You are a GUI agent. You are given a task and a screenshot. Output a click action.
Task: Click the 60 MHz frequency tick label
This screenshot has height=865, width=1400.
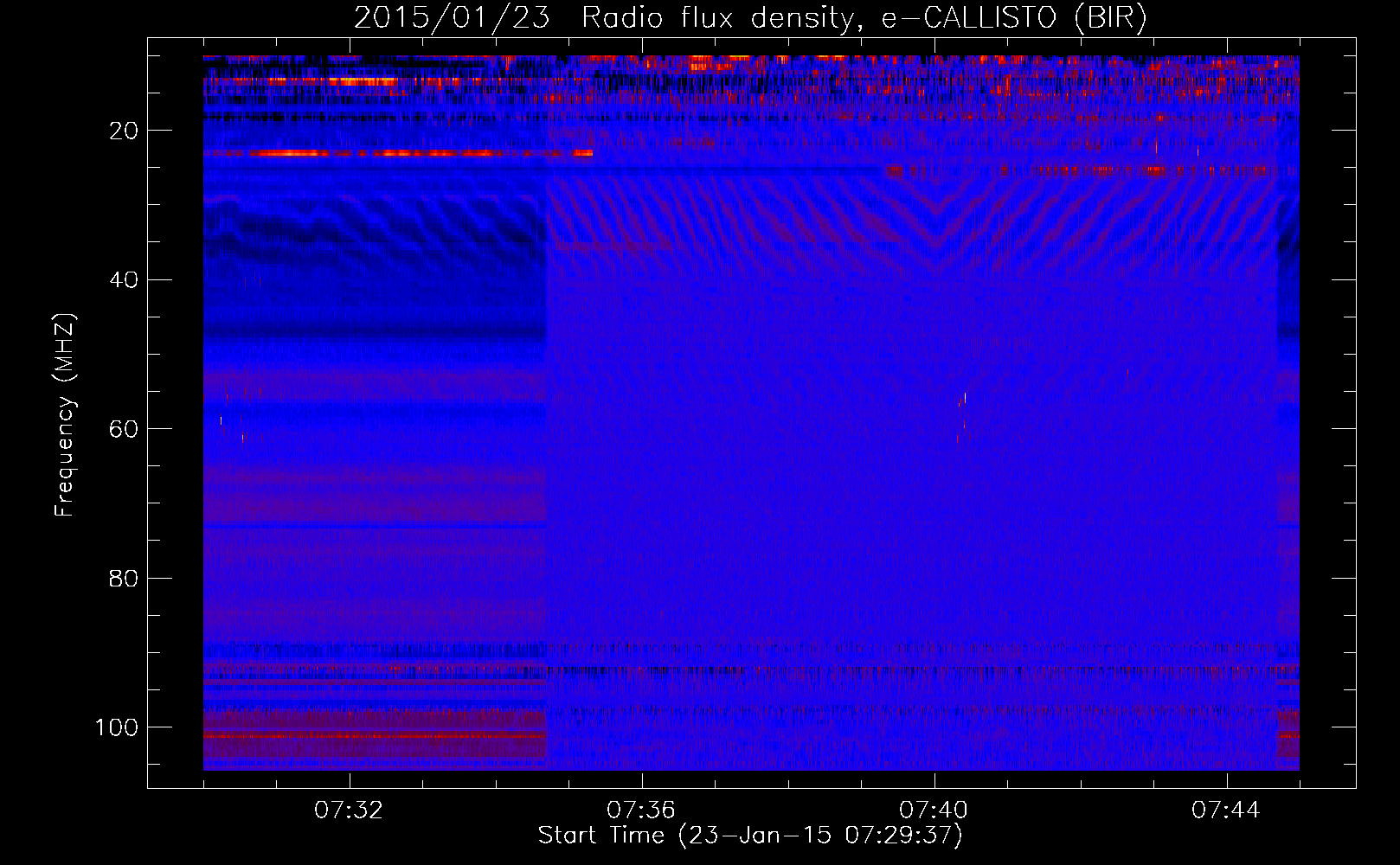(125, 429)
